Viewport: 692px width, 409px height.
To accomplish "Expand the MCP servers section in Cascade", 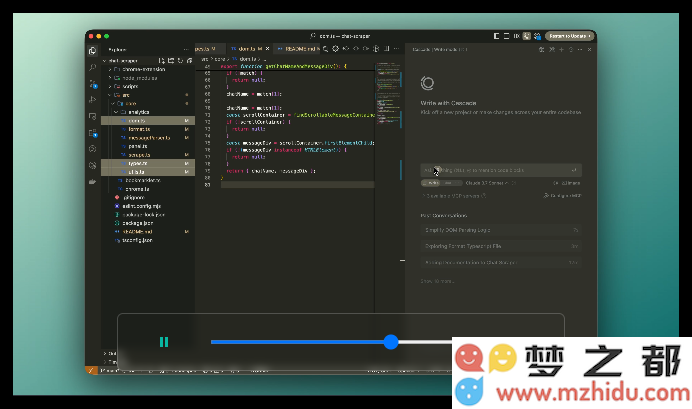I will tap(454, 196).
